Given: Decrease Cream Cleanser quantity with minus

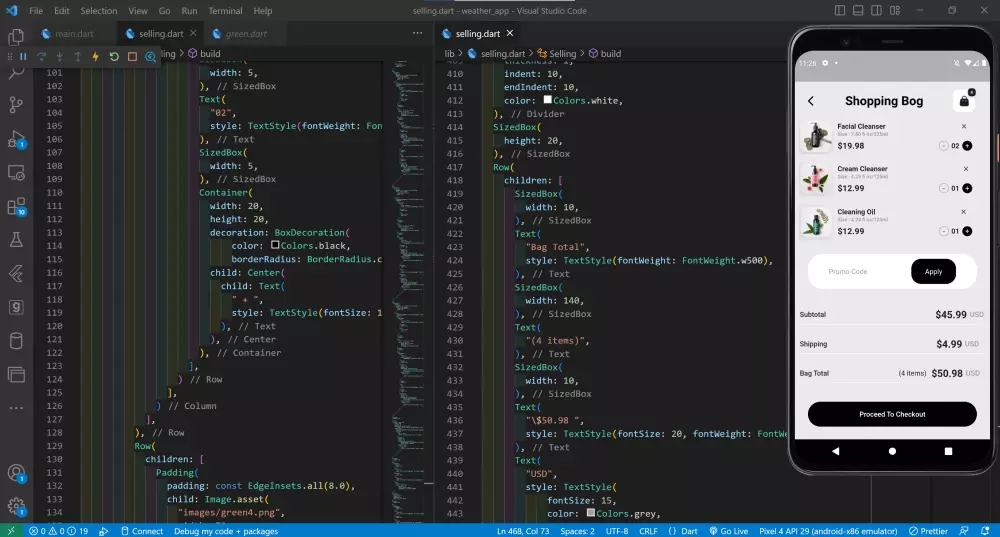Looking at the screenshot, I should click(943, 188).
